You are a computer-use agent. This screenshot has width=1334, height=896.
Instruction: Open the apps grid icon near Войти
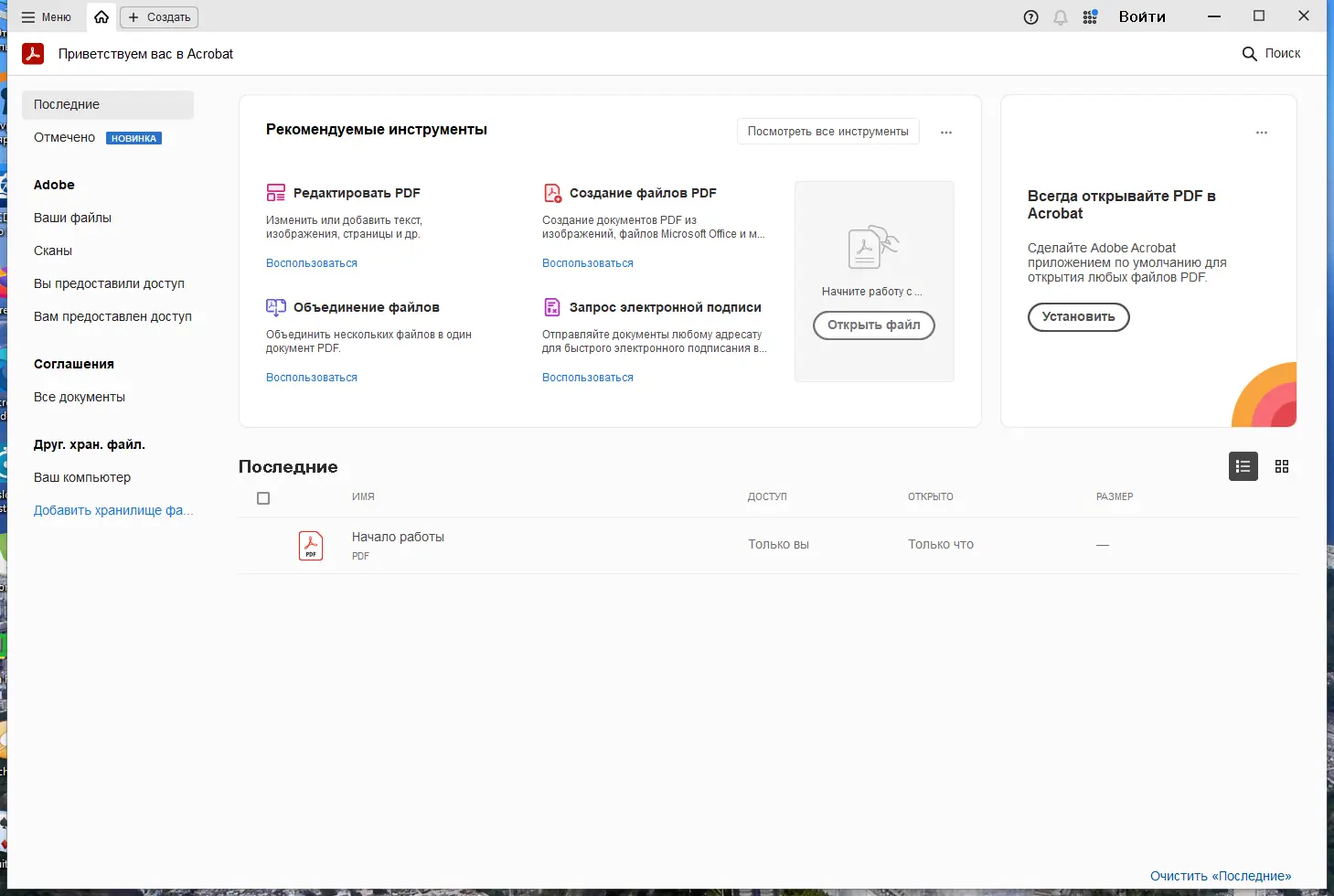1090,16
